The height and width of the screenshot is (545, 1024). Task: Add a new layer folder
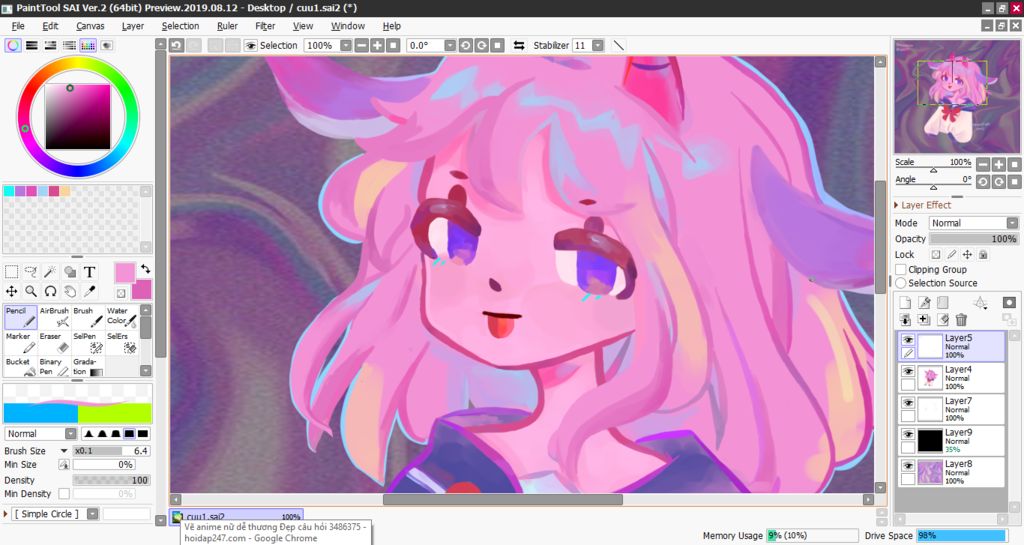942,302
